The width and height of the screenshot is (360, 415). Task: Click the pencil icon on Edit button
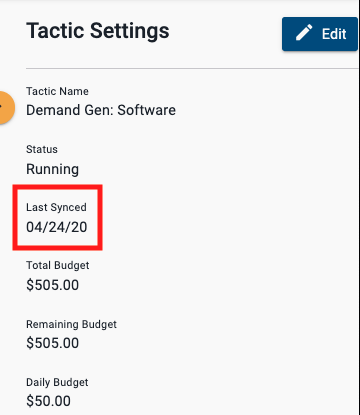tap(304, 33)
